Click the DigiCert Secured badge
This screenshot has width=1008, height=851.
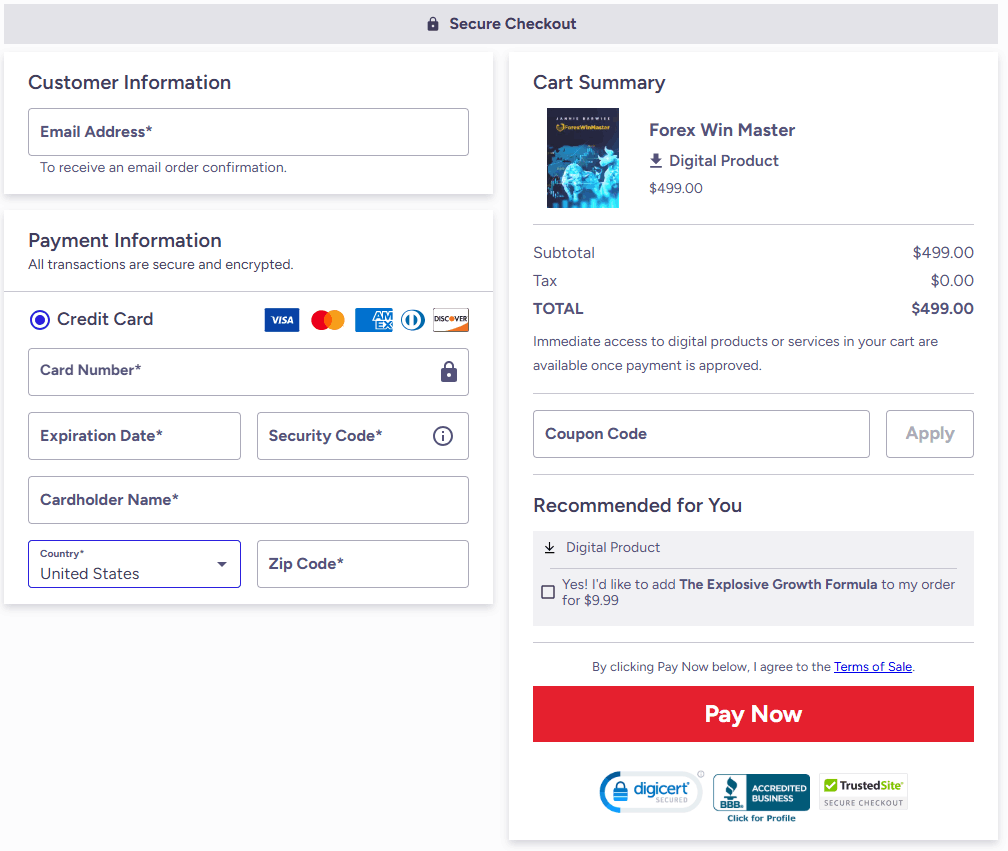click(650, 792)
